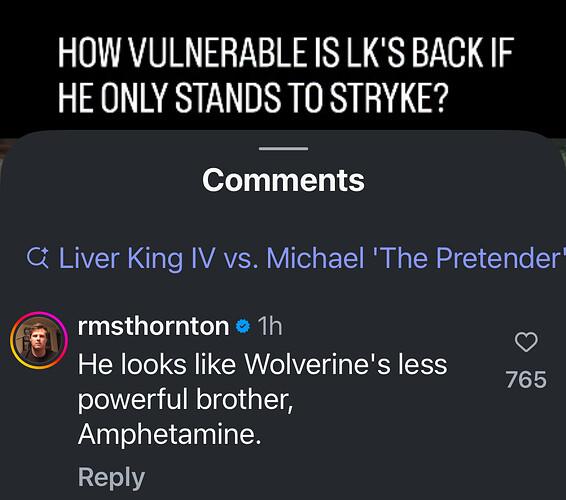Tap the blue verified badge next to rmsthornton
This screenshot has width=566, height=500.
pyautogui.click(x=243, y=326)
